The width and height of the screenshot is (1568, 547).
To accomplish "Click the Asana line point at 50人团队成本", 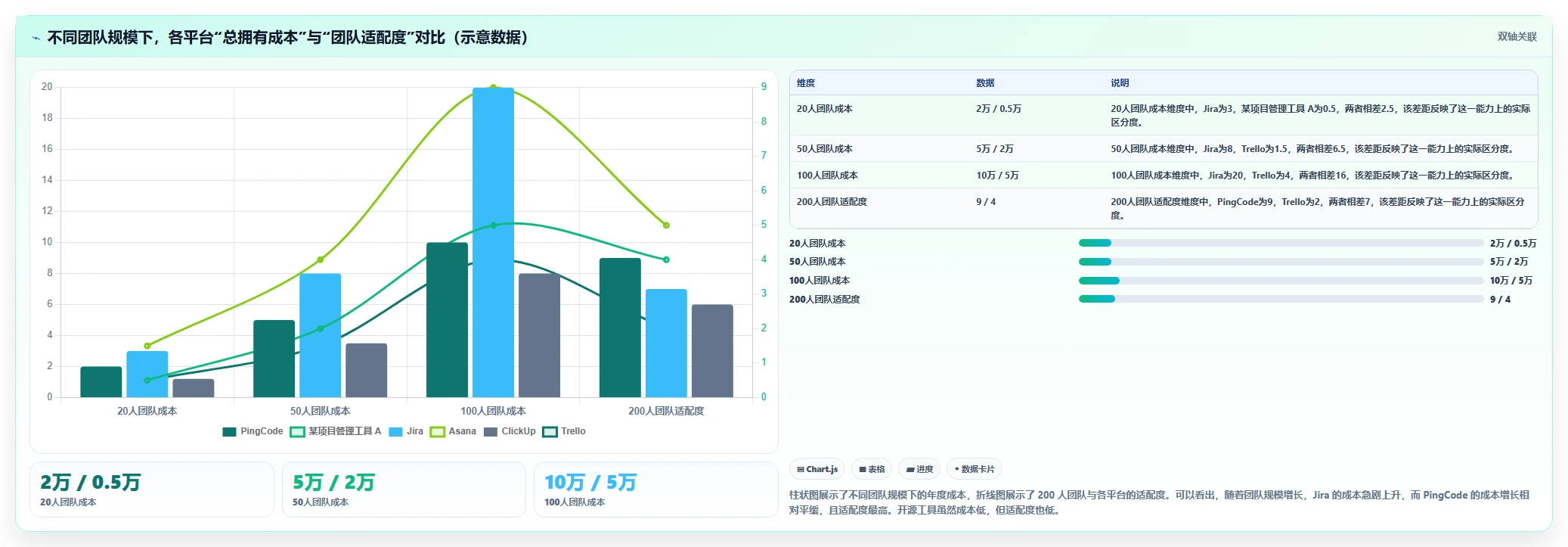I will (321, 260).
